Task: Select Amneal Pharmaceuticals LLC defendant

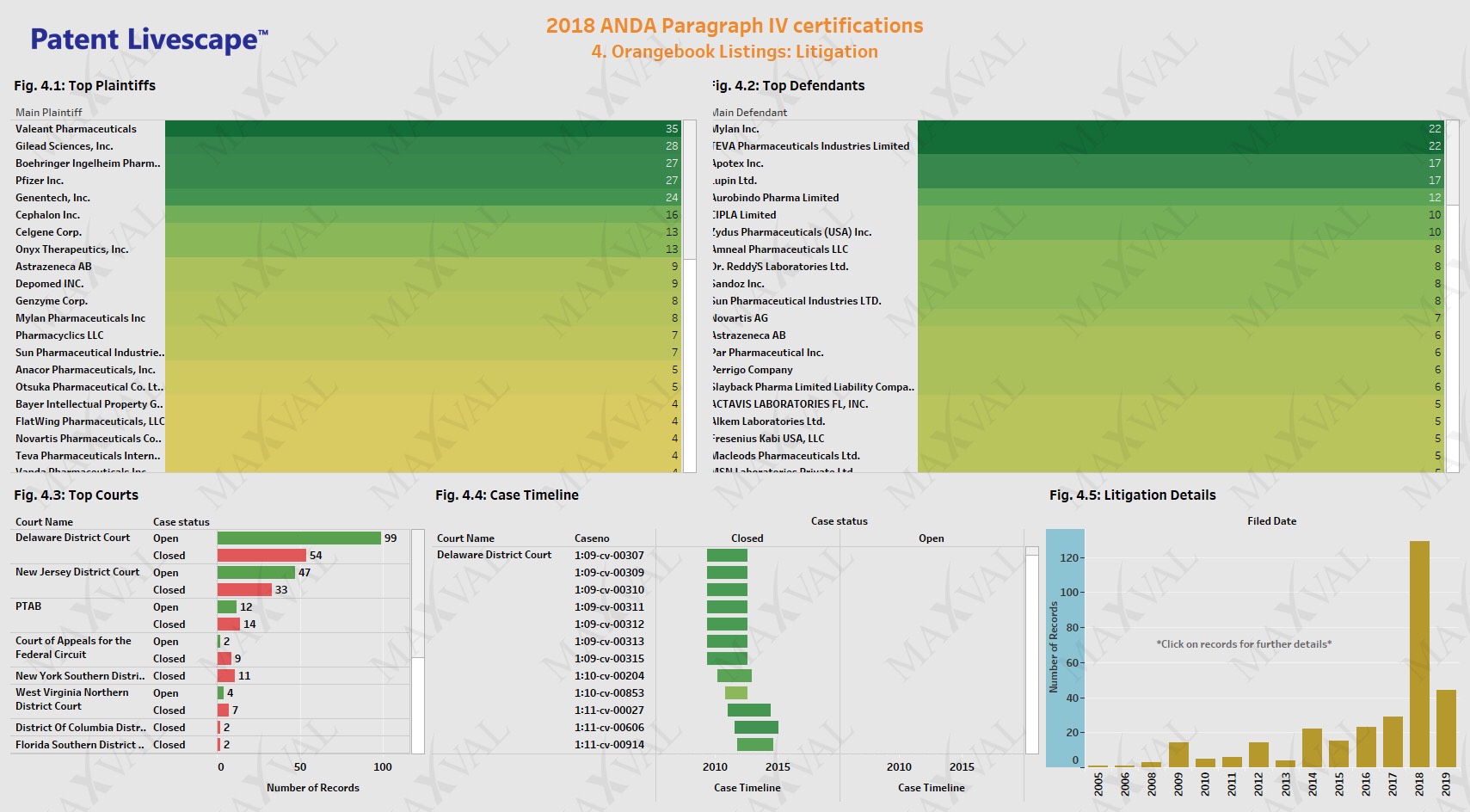Action: coord(1078,249)
